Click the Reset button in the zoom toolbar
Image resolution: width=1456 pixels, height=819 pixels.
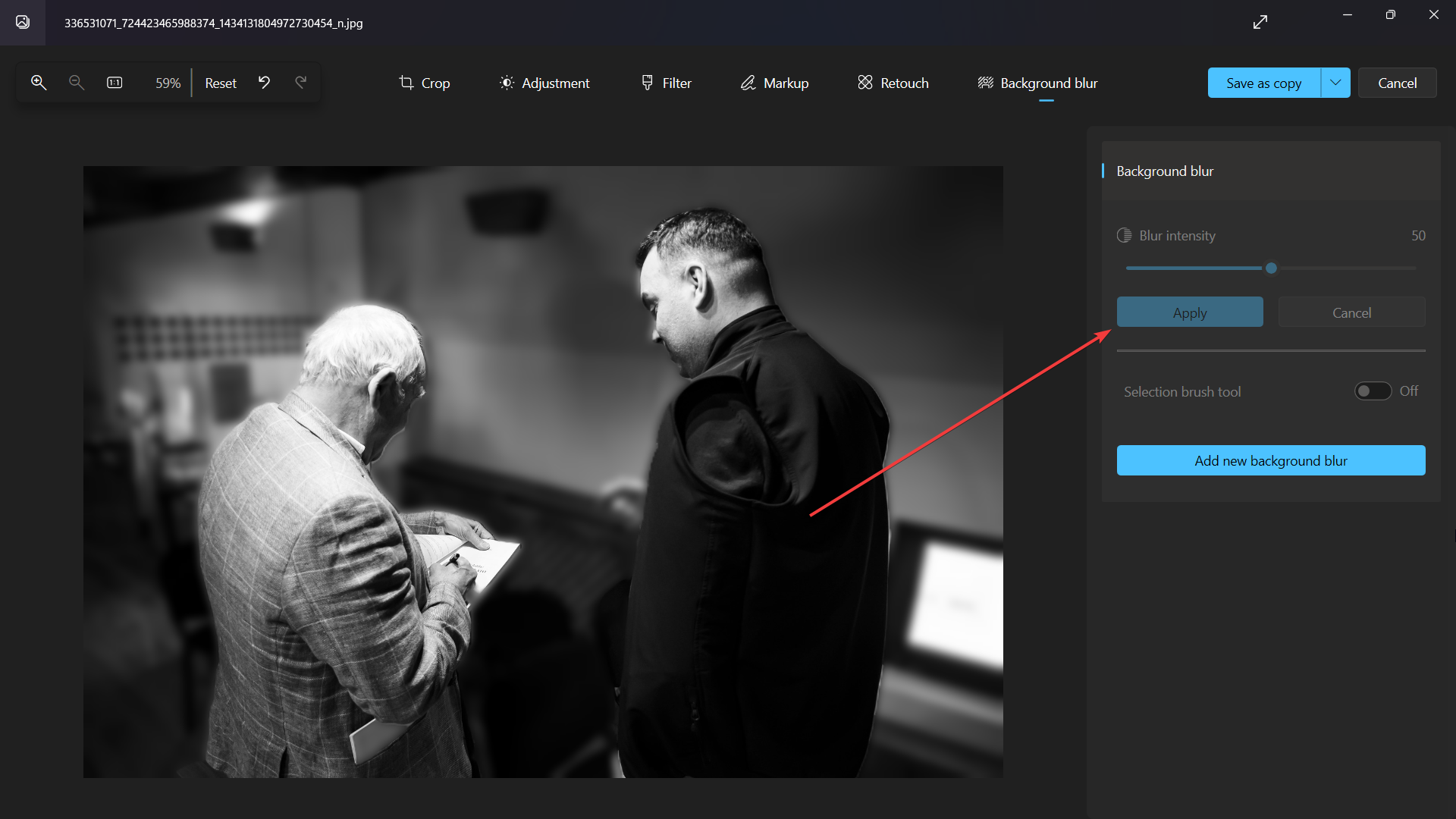click(x=221, y=83)
